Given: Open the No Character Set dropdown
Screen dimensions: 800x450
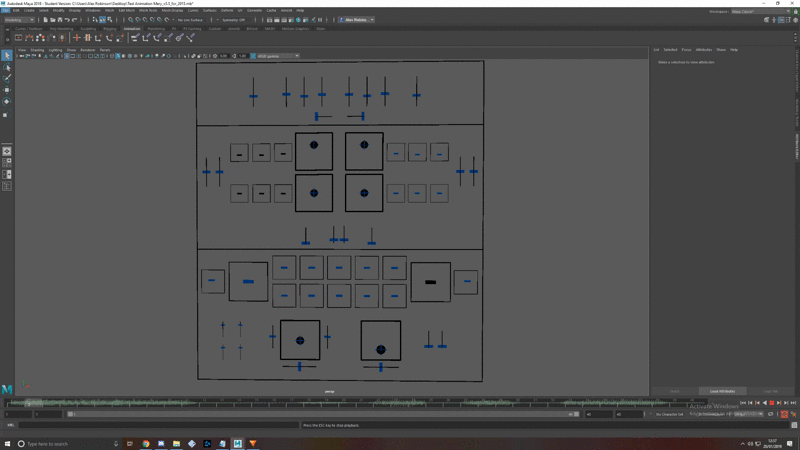Looking at the screenshot, I should (670, 414).
